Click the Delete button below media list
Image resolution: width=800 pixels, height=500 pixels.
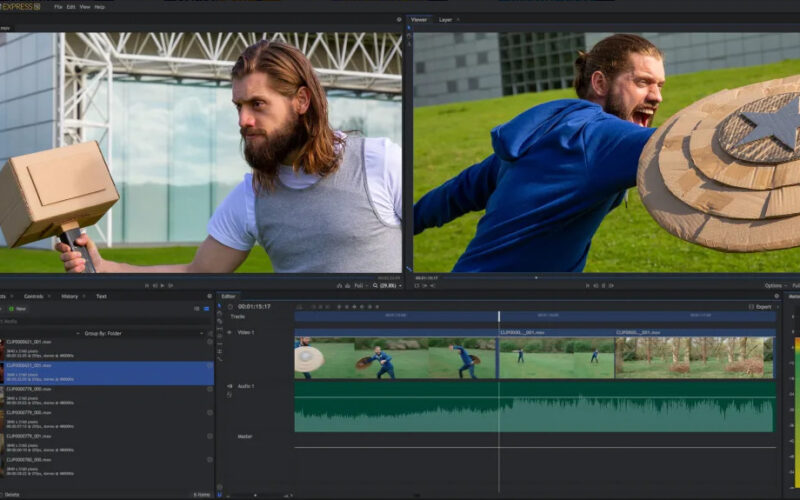[x=12, y=494]
